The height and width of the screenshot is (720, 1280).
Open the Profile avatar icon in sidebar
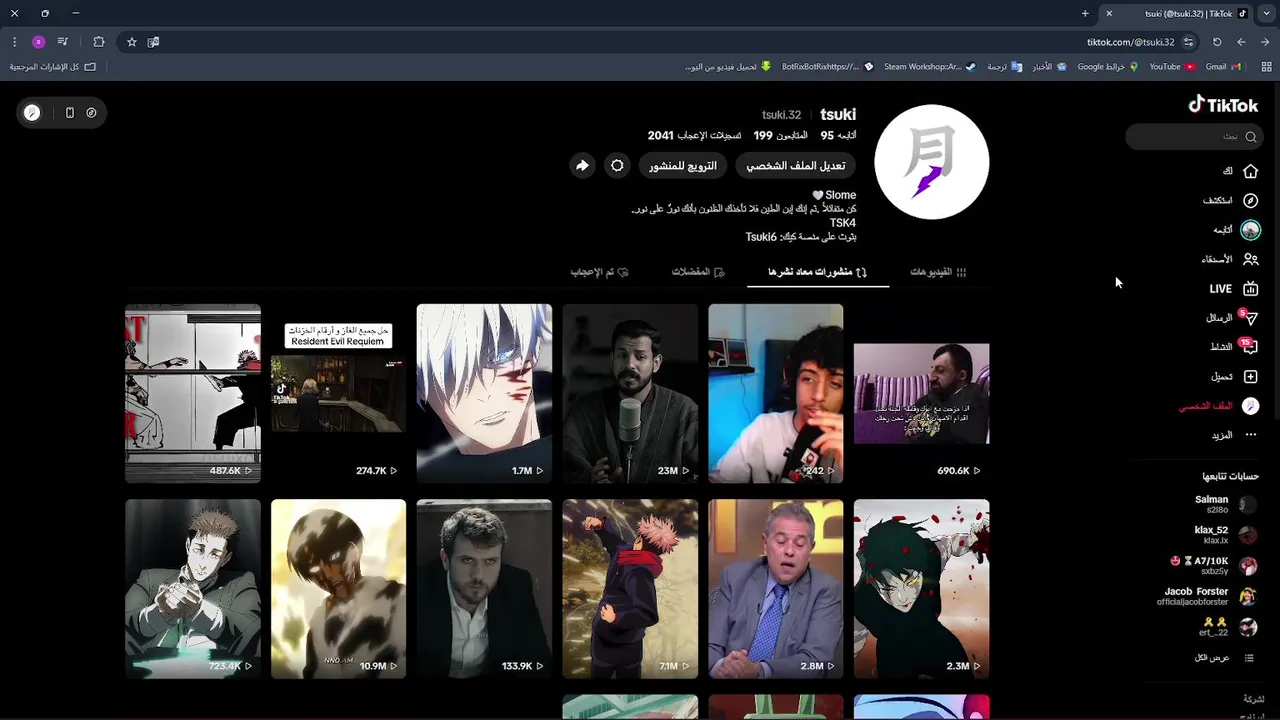pos(1250,406)
